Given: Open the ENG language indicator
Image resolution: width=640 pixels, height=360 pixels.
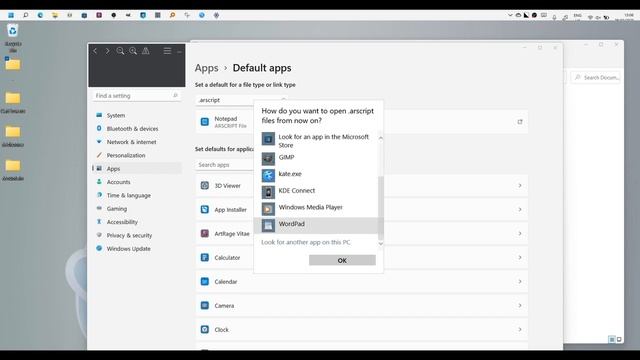Looking at the screenshot, I should click(x=577, y=16).
